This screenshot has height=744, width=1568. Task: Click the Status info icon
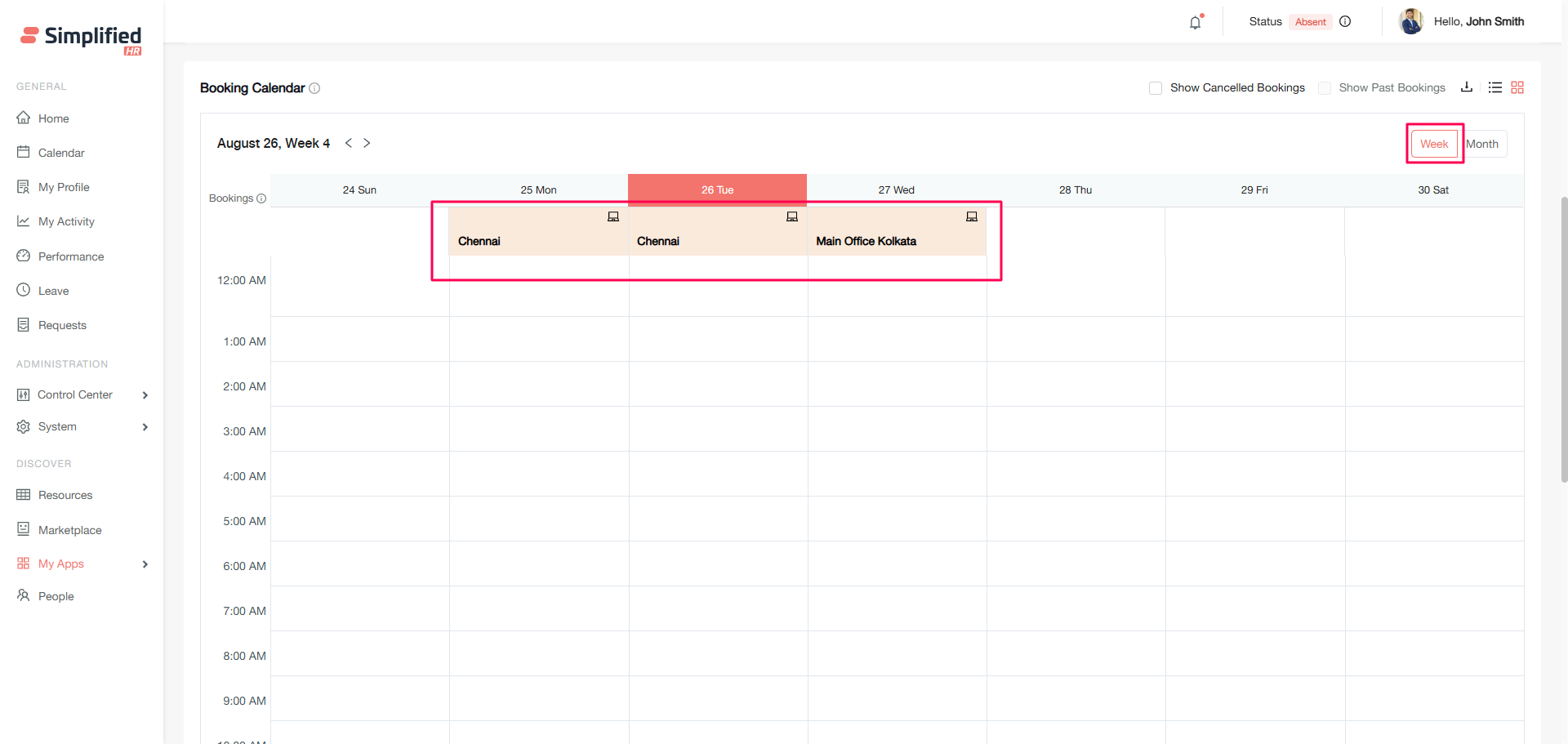tap(1345, 22)
